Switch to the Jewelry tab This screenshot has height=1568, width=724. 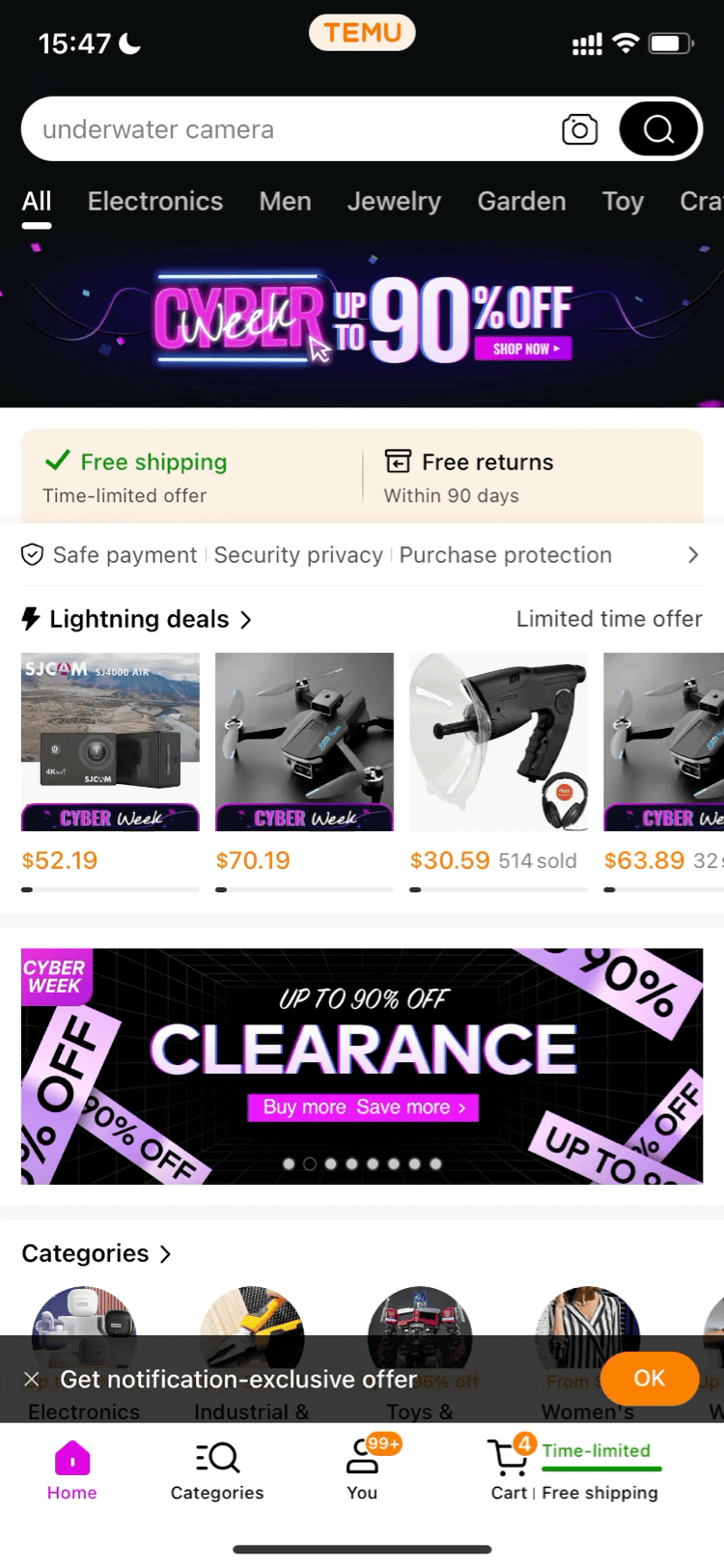[394, 202]
